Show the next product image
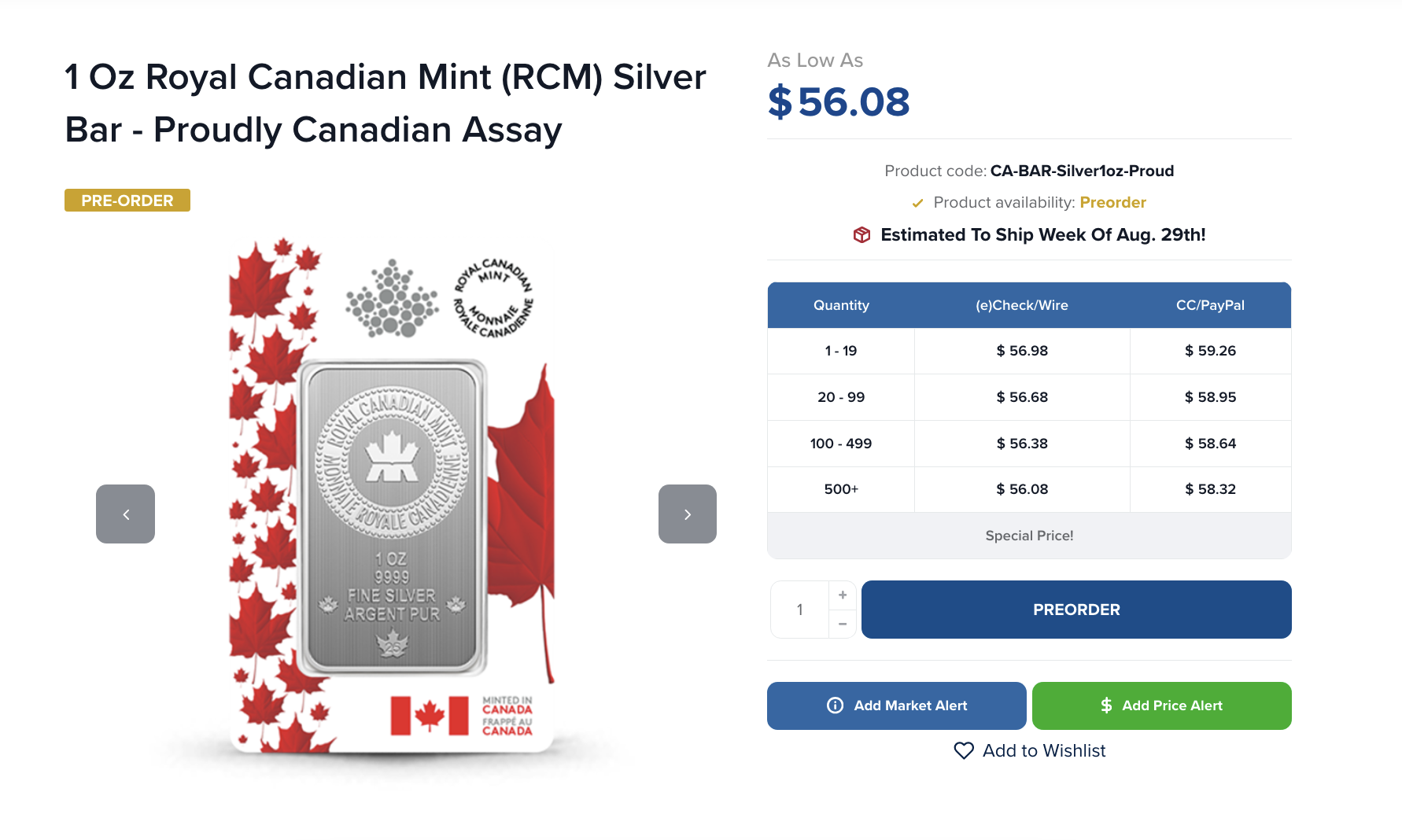Image resolution: width=1402 pixels, height=840 pixels. pos(688,514)
